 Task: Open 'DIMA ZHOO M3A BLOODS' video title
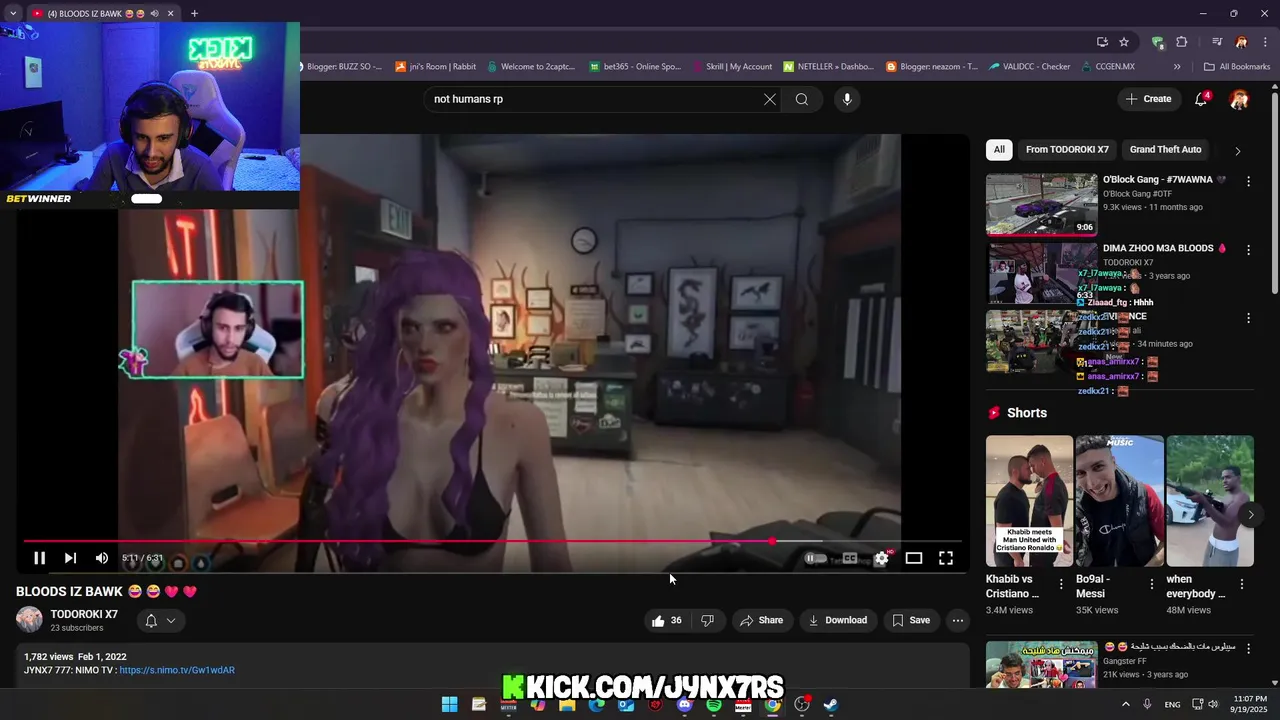click(x=1164, y=248)
